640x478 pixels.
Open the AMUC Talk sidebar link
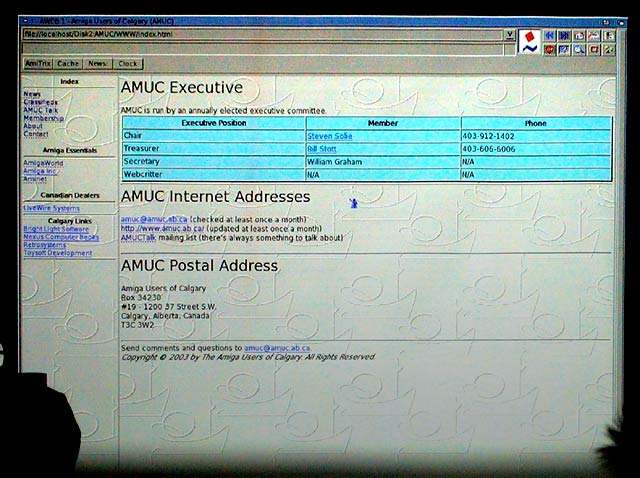point(41,110)
